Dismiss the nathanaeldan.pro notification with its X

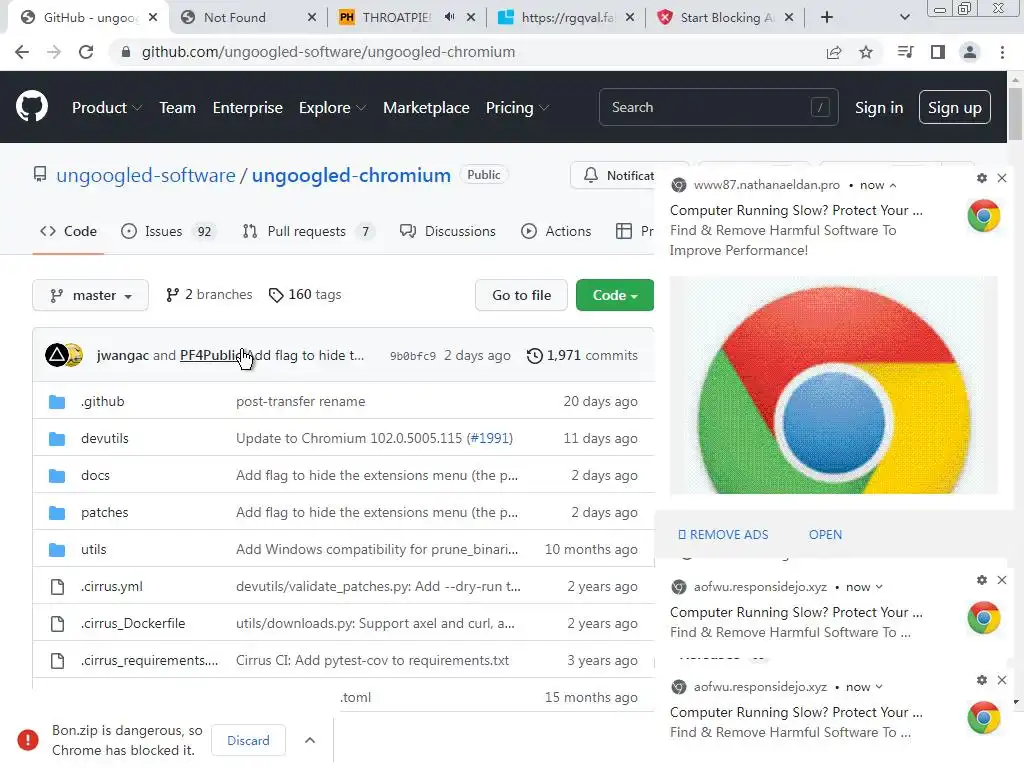[1002, 178]
